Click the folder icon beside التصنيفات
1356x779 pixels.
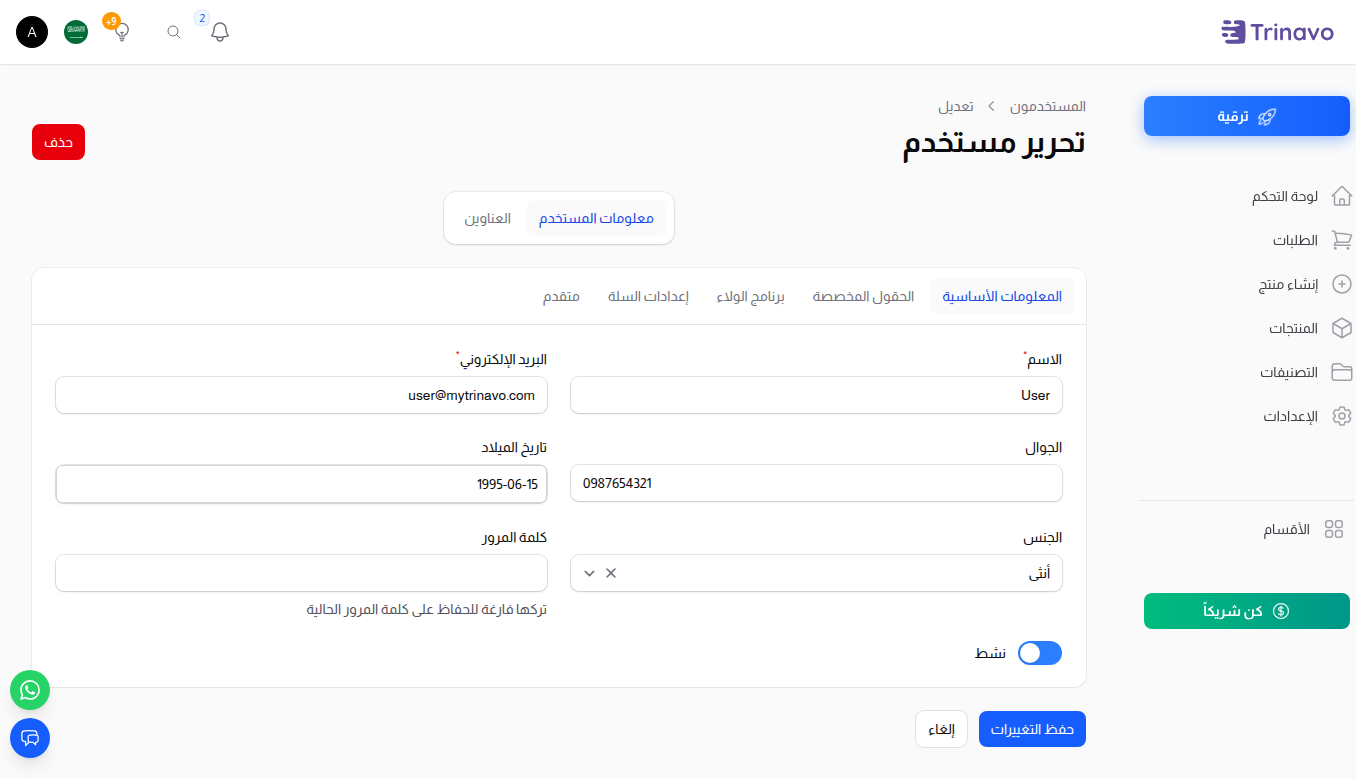point(1342,372)
